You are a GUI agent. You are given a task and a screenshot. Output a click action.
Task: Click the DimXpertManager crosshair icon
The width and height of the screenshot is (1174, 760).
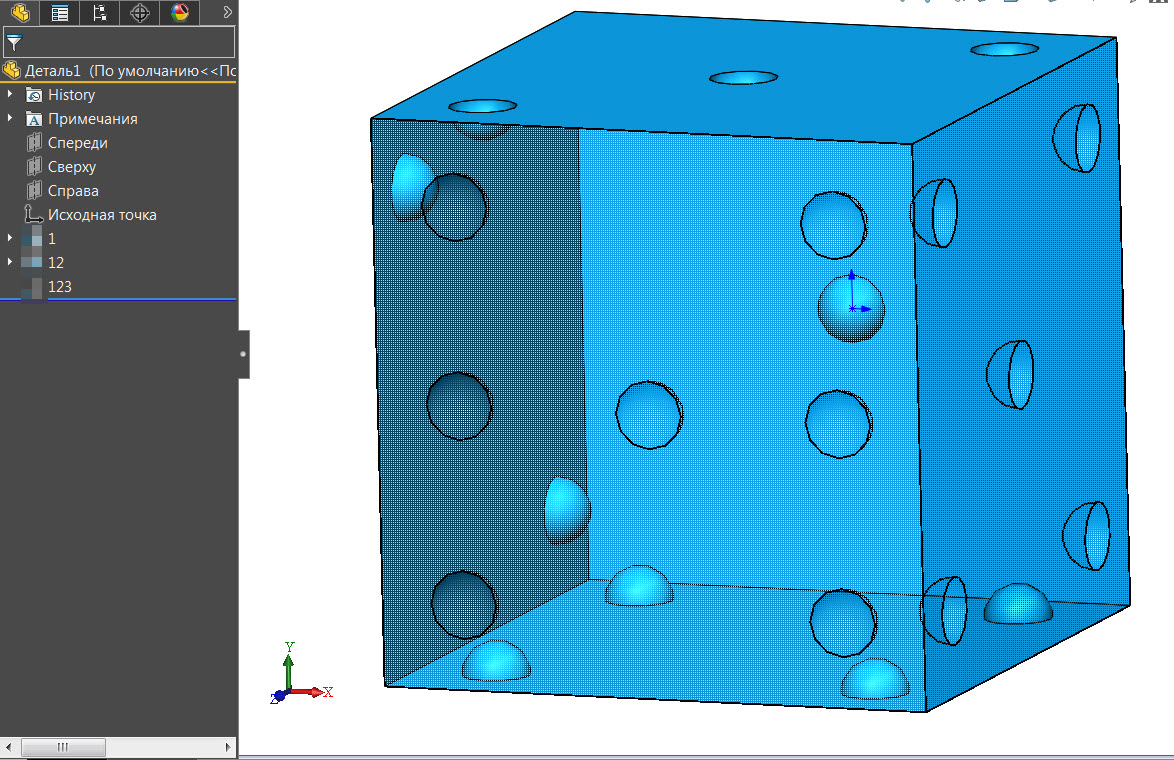[139, 13]
